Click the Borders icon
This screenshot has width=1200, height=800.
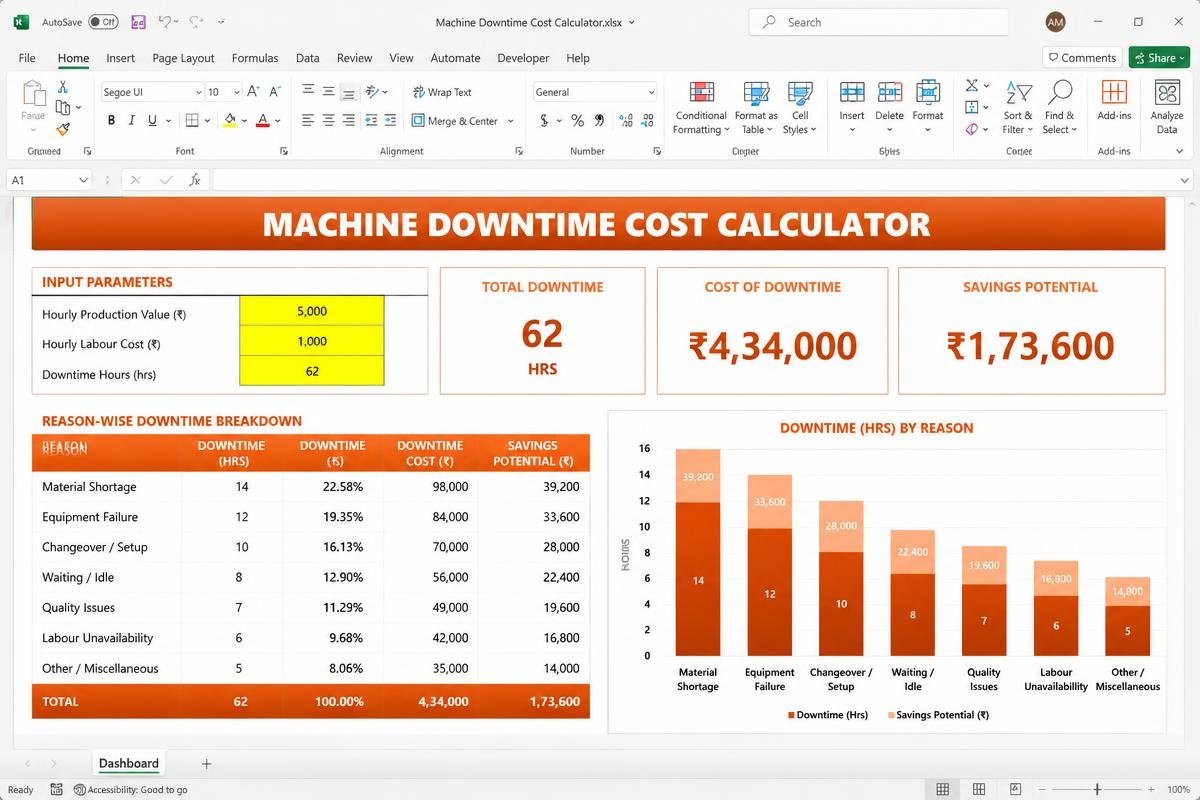click(192, 120)
